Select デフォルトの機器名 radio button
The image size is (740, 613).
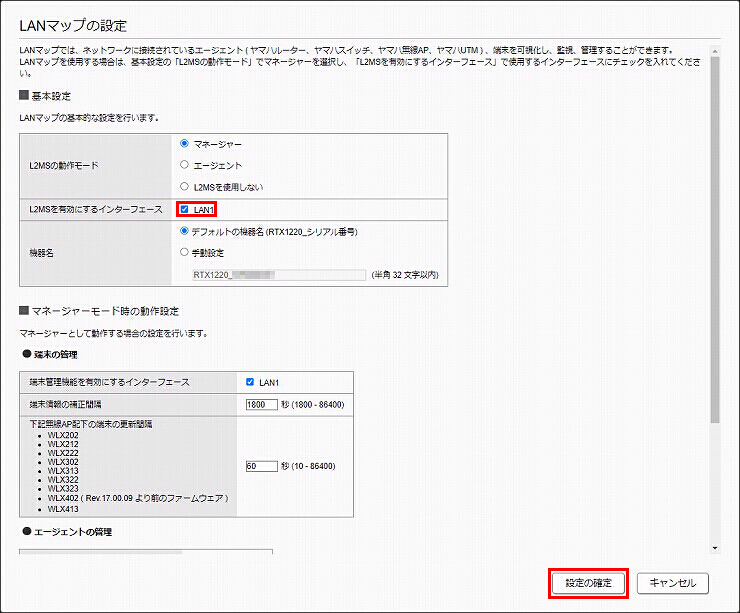tap(185, 231)
